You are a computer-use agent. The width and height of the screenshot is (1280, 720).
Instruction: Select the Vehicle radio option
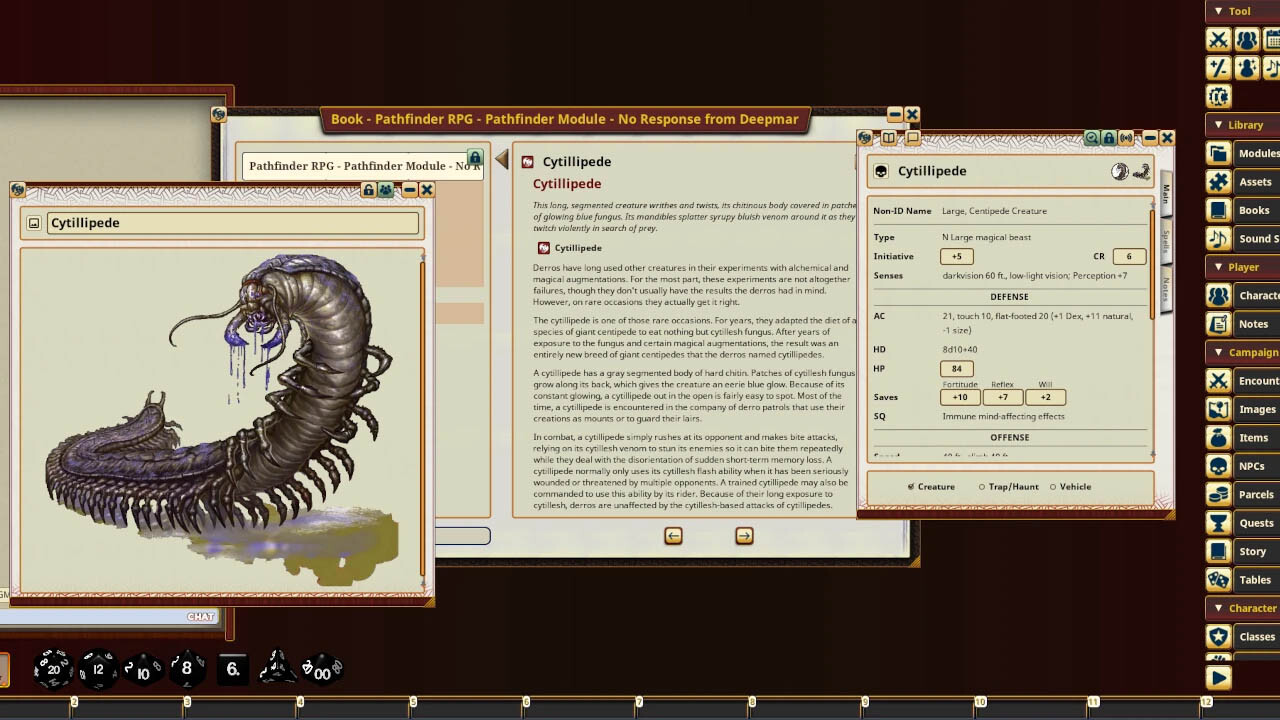pyautogui.click(x=1053, y=487)
